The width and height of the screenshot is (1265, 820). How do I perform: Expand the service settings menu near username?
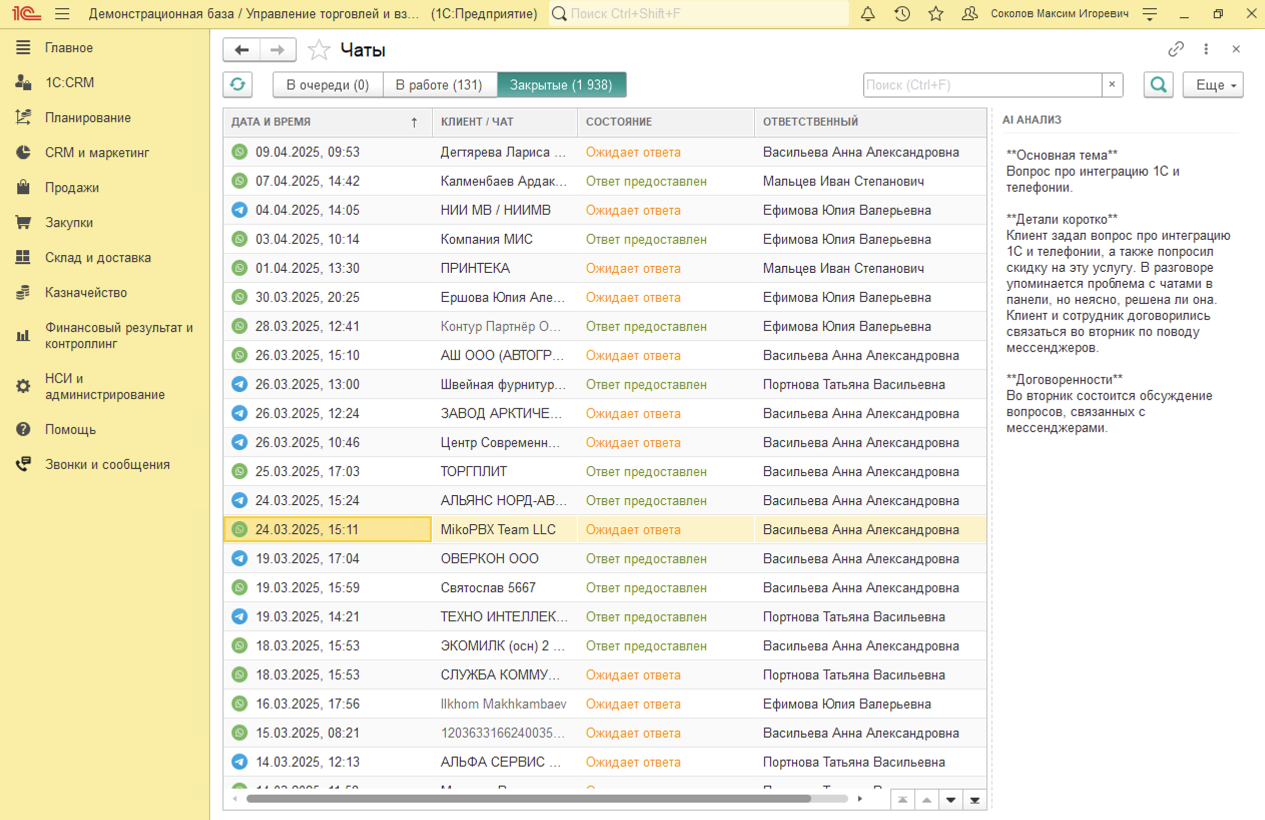pyautogui.click(x=1150, y=14)
